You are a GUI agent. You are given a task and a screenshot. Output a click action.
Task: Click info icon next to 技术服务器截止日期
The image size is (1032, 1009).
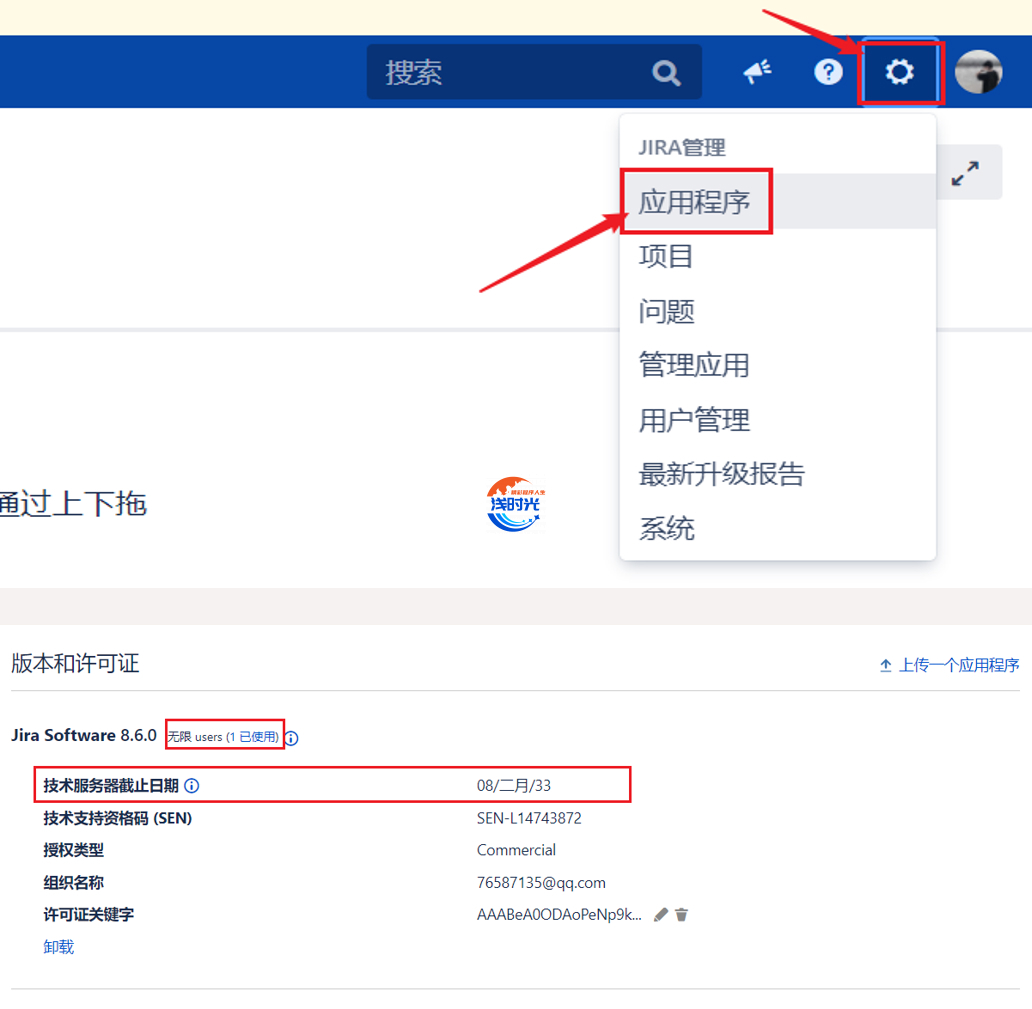coord(192,786)
